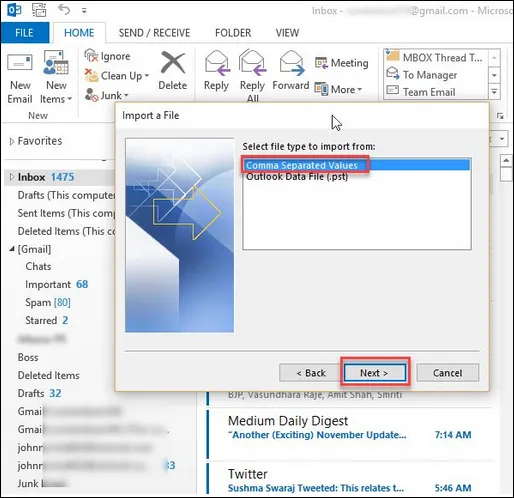
Task: Click the Outlook application icon
Action: point(14,10)
